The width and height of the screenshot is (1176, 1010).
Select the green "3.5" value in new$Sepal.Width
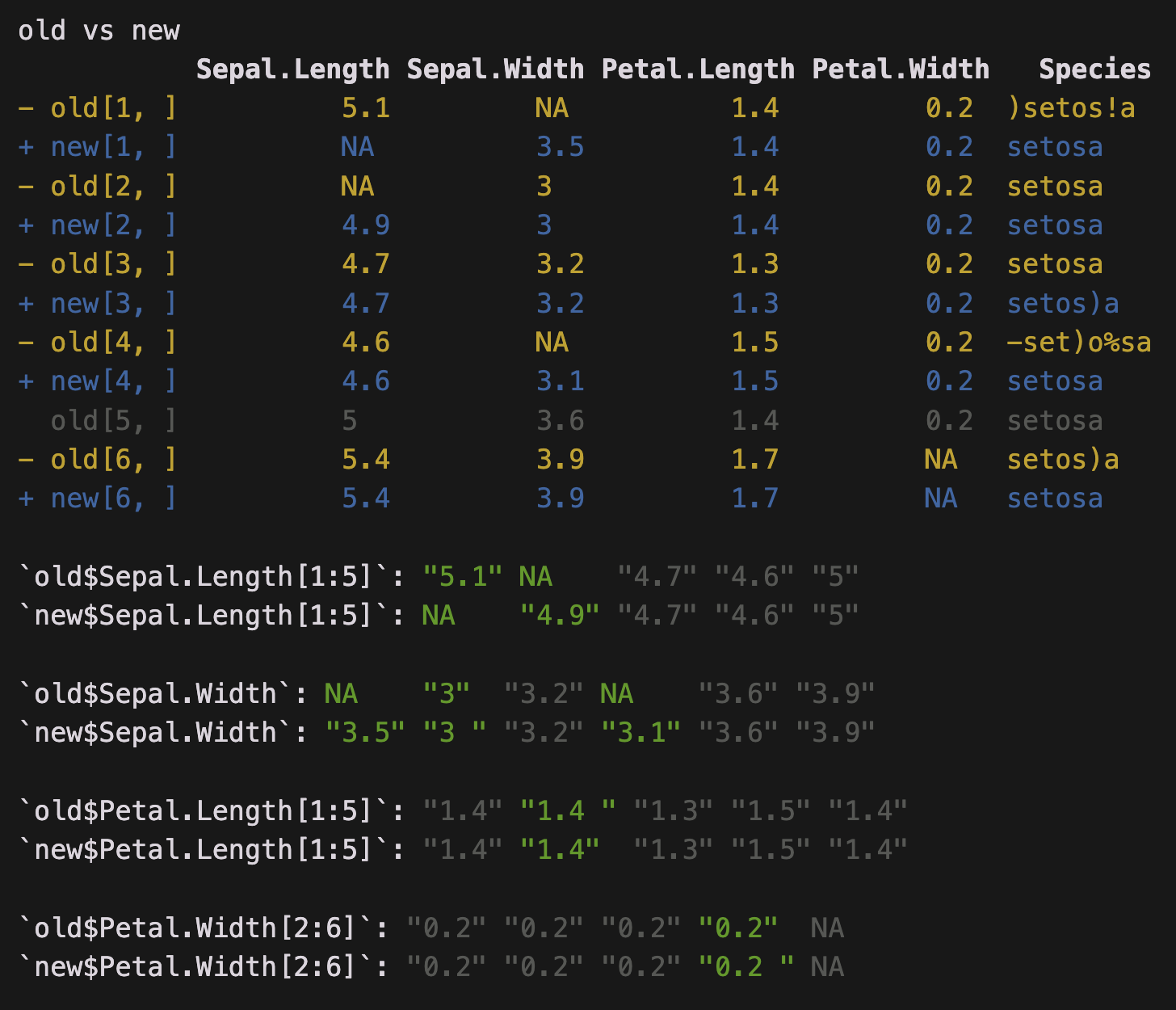[365, 733]
